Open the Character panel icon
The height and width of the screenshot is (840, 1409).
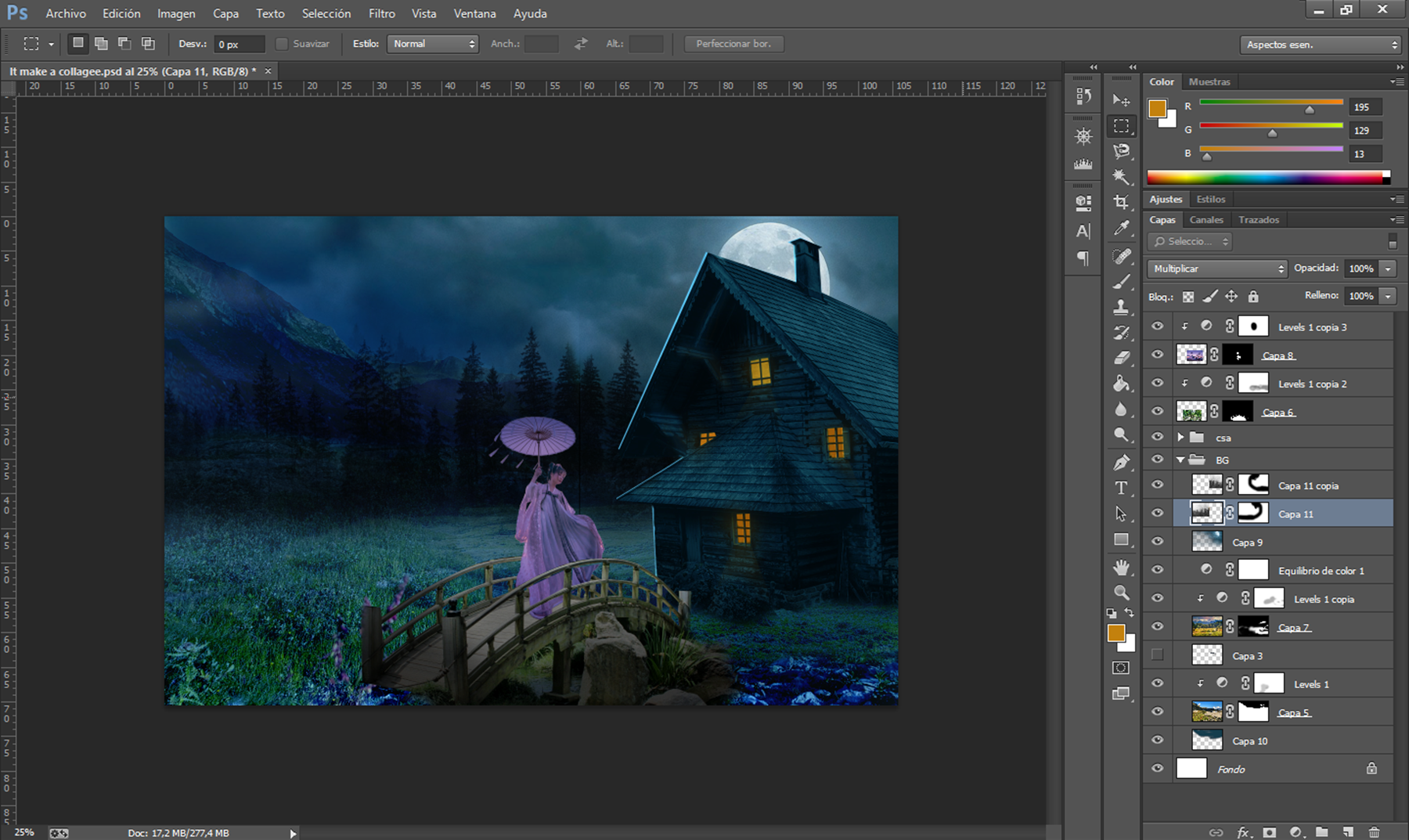[1083, 231]
